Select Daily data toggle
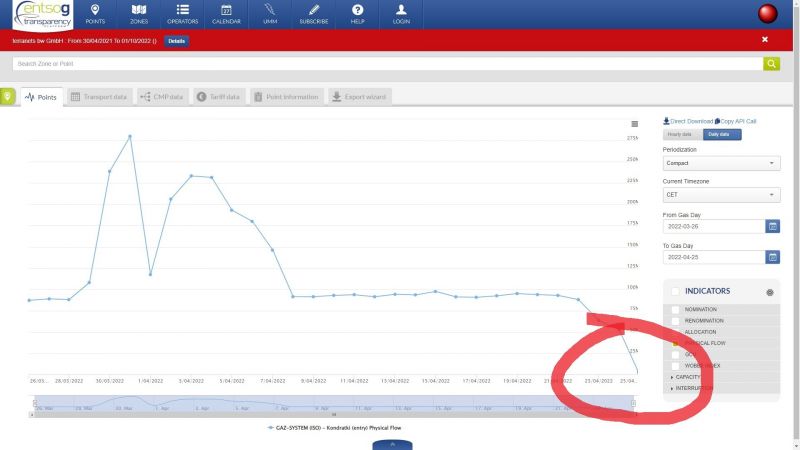 (722, 134)
